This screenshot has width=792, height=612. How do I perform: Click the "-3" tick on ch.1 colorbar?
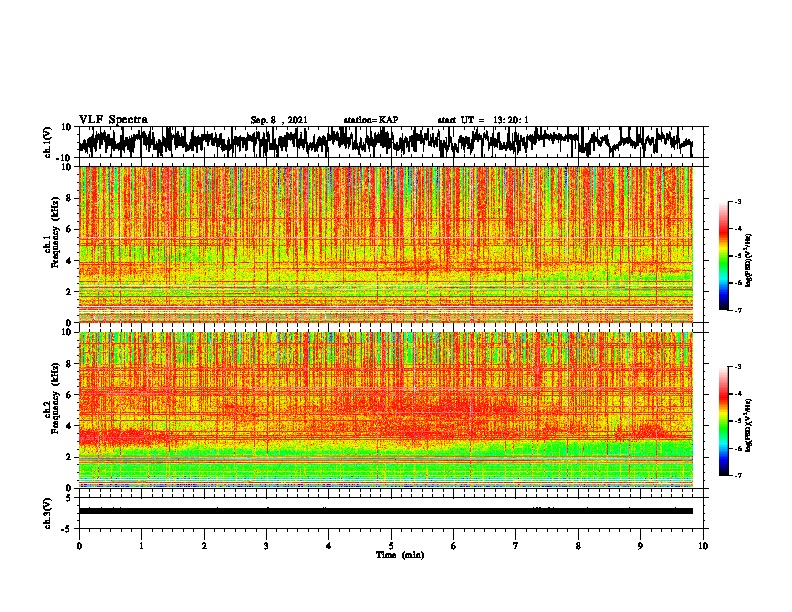(737, 201)
